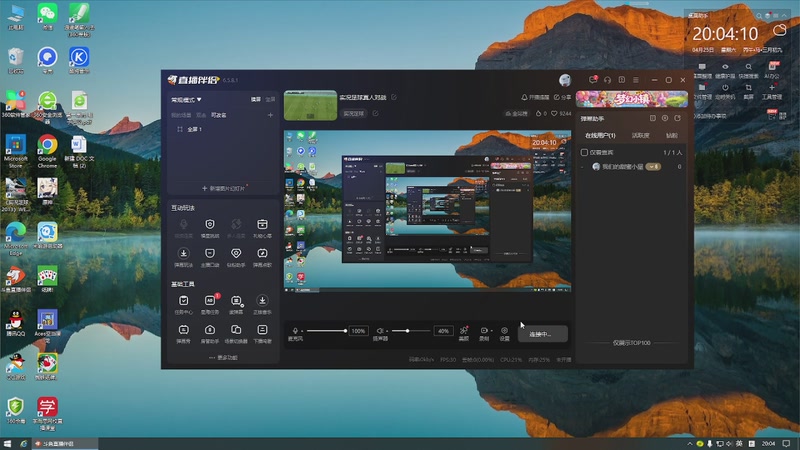The height and width of the screenshot is (450, 800).
Task: Select the rightmost tab in 弹幕助手 panel
Action: pos(671,136)
